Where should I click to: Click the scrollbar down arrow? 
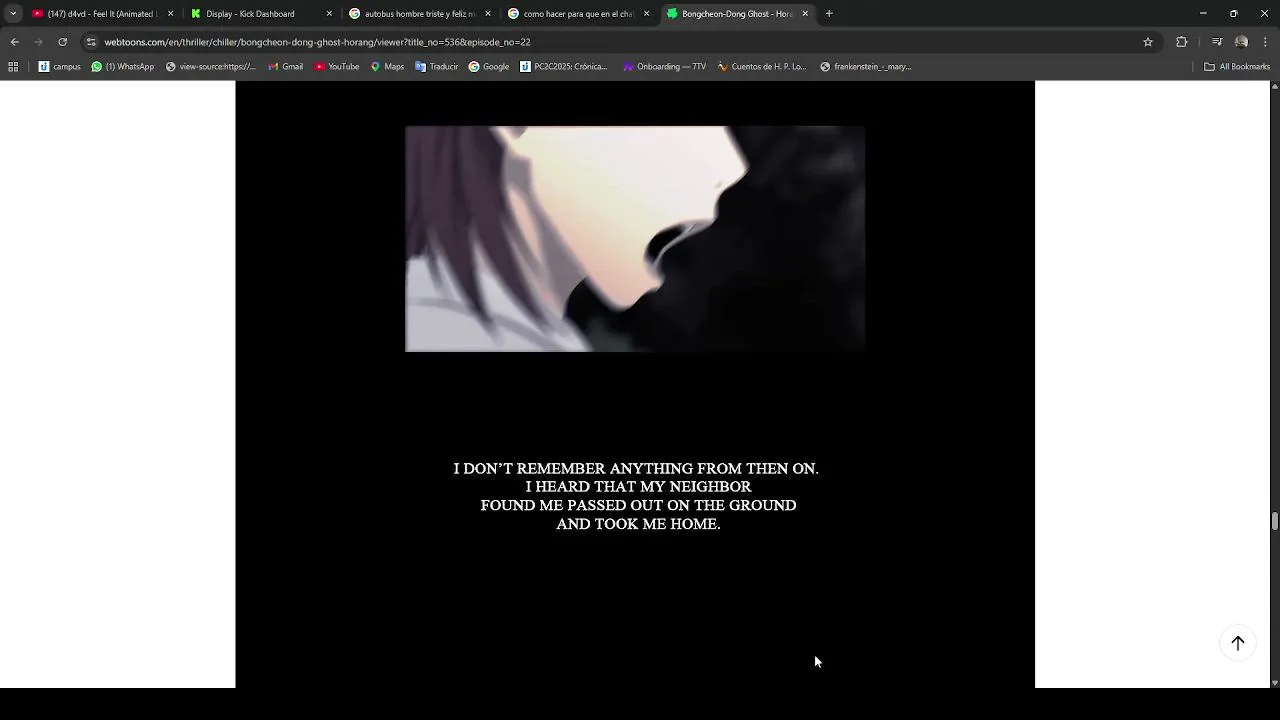click(x=1274, y=683)
